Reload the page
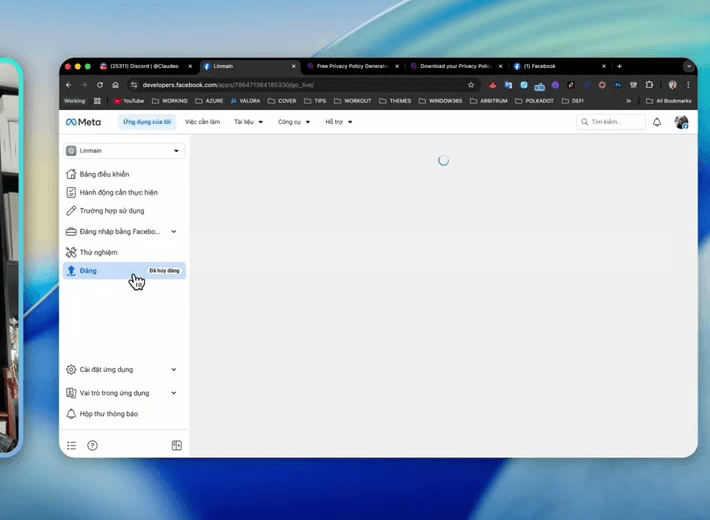The height and width of the screenshot is (520, 710). coord(100,85)
